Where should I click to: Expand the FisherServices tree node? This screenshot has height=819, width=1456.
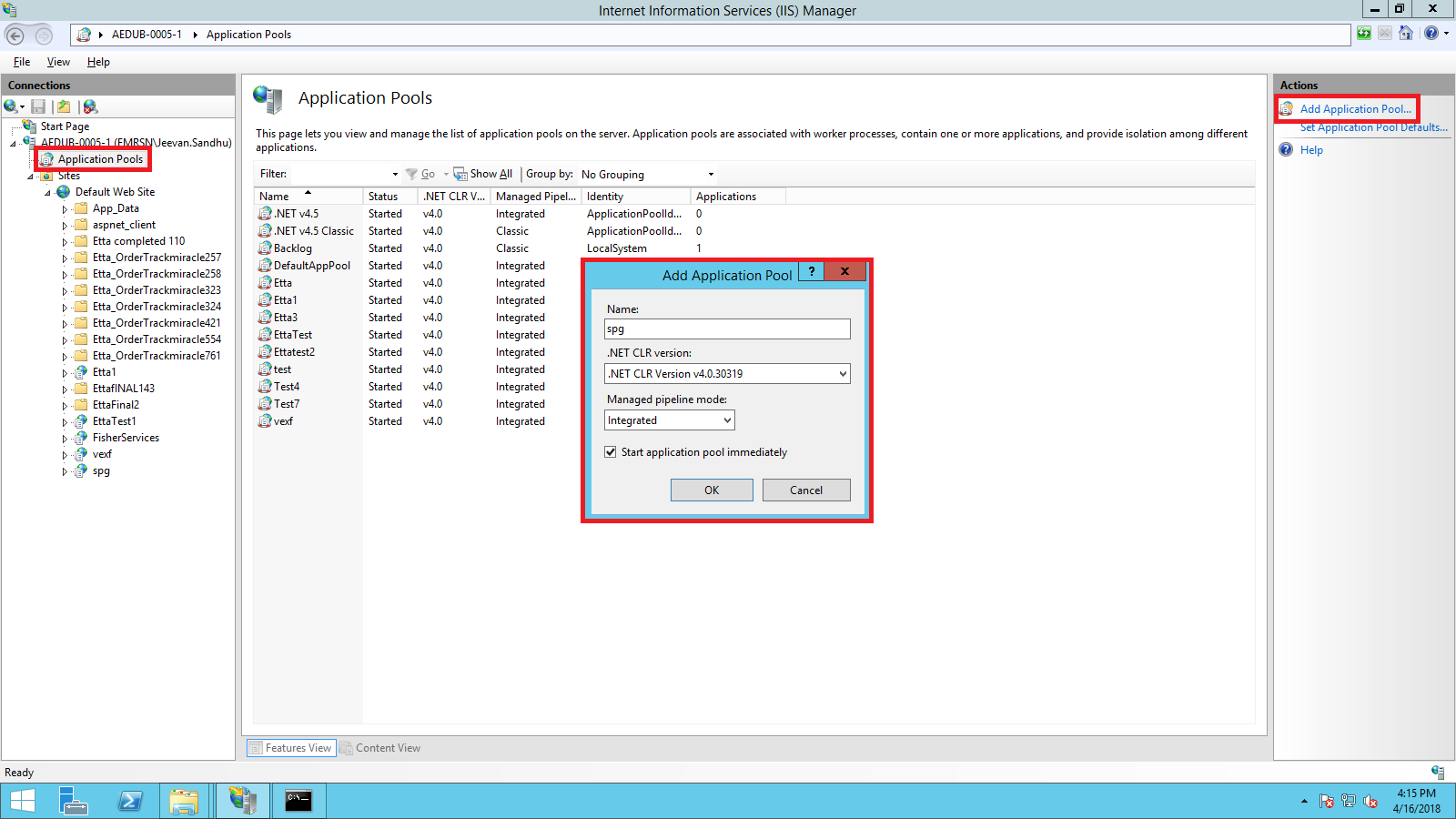[65, 439]
